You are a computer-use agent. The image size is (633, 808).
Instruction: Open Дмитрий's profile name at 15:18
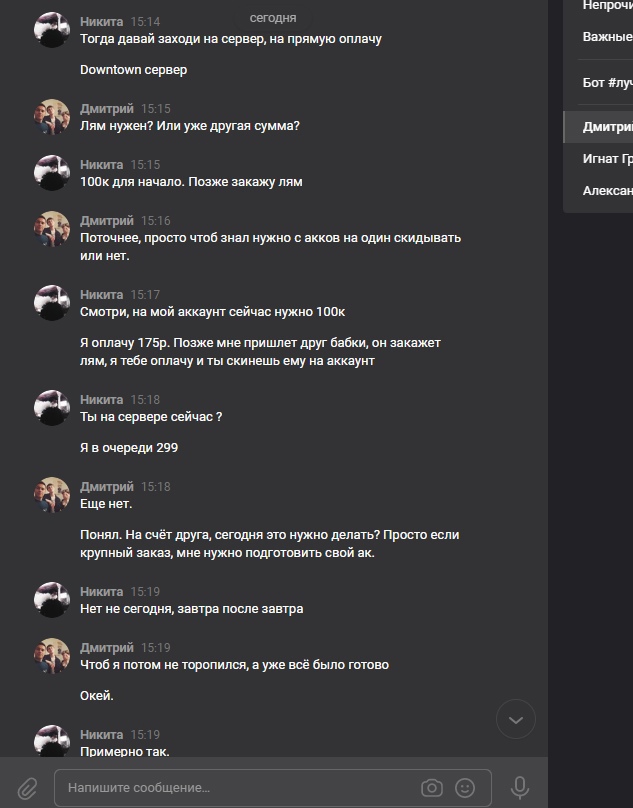pos(107,486)
